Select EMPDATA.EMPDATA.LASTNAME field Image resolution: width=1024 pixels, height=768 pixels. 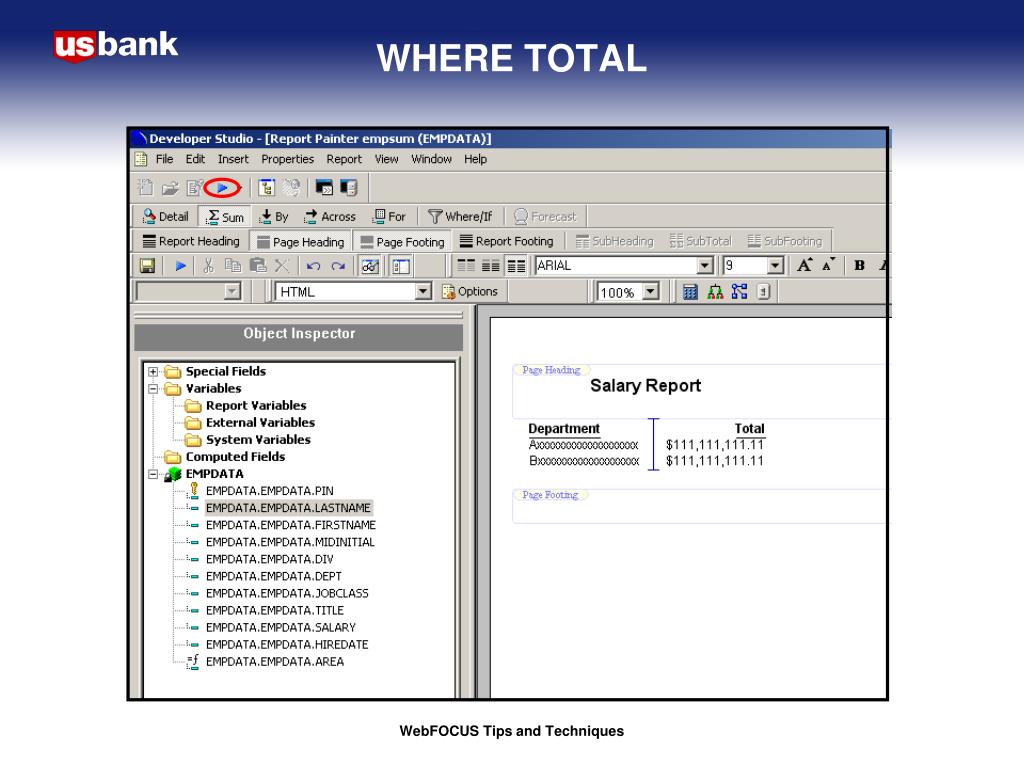288,508
